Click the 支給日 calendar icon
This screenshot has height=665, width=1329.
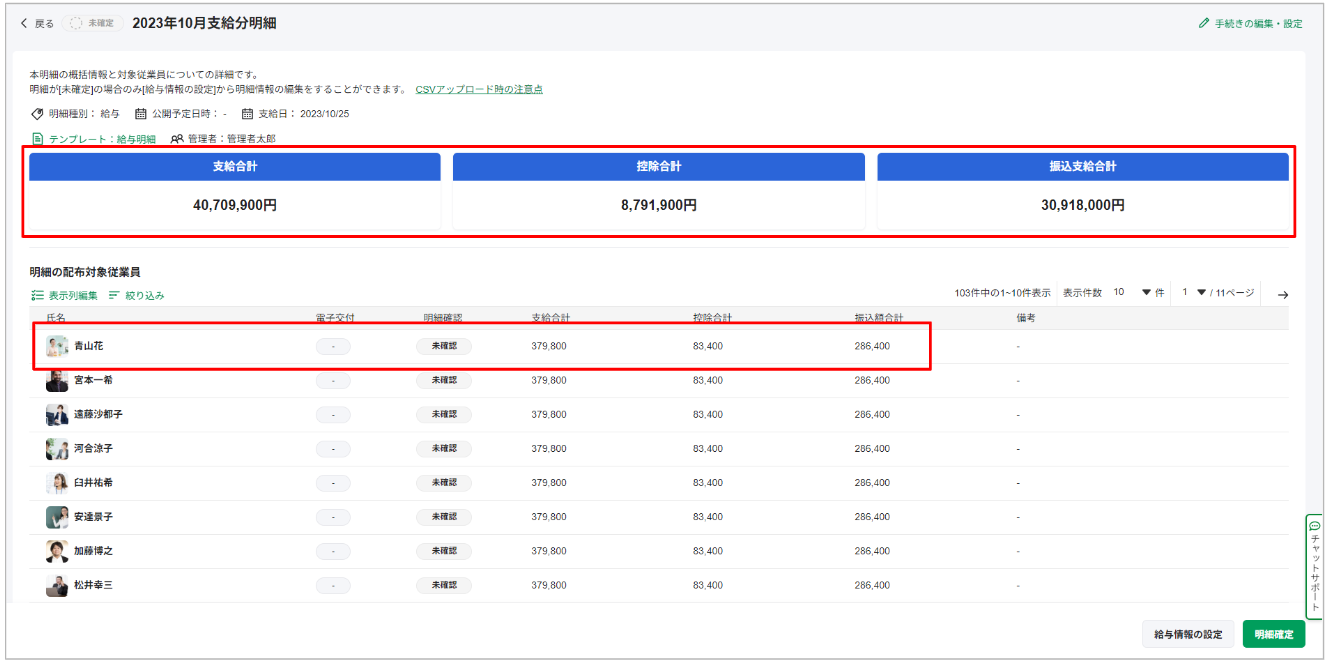248,114
